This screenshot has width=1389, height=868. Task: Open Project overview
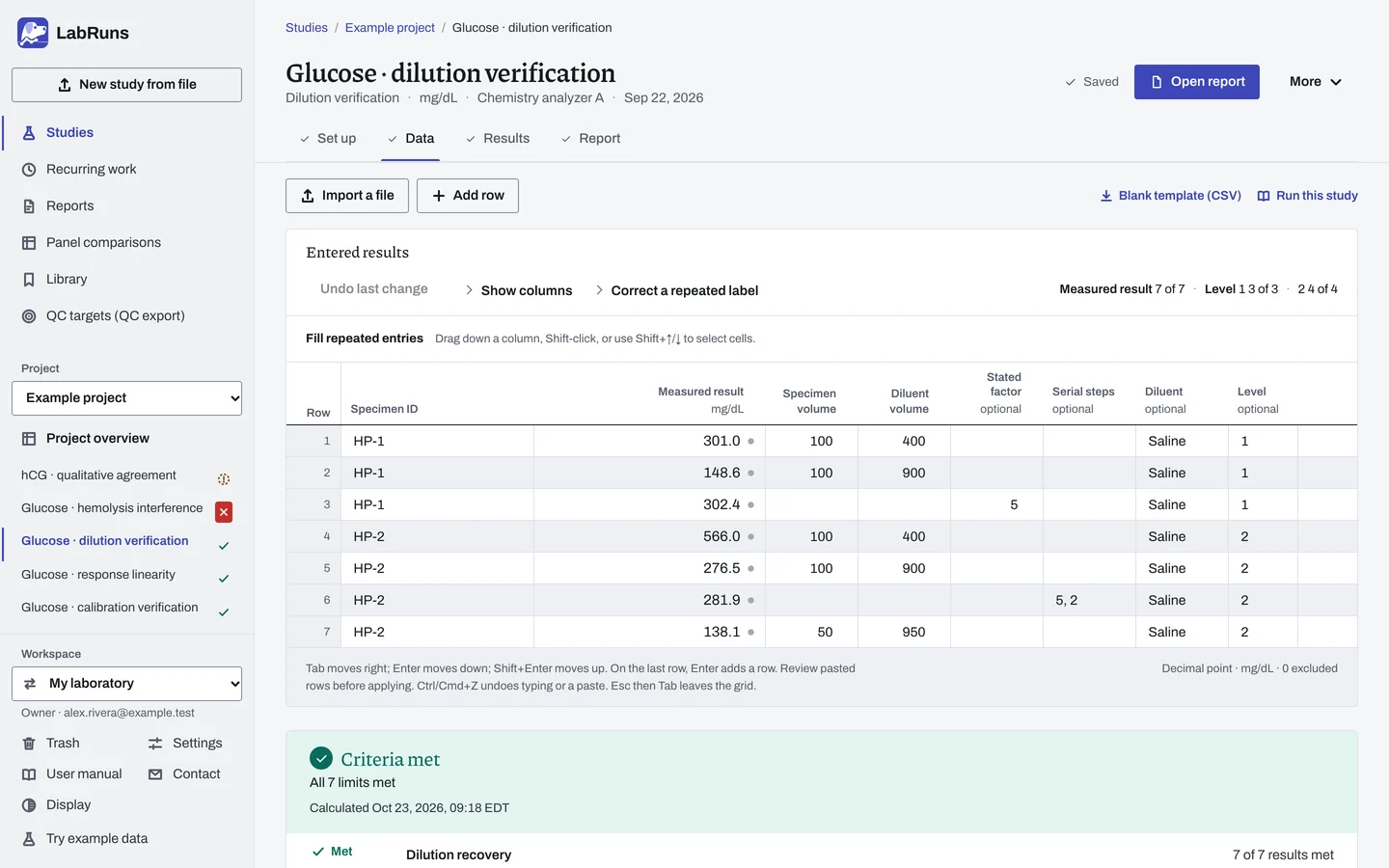pos(97,439)
